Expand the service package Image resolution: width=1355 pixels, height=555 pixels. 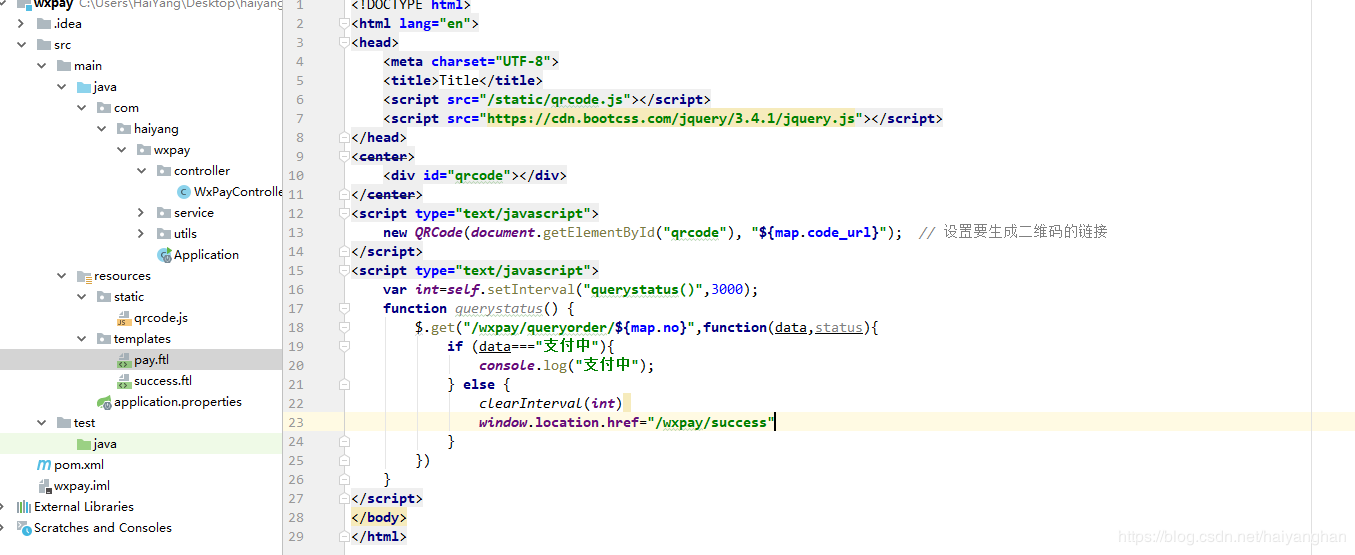pyautogui.click(x=142, y=213)
